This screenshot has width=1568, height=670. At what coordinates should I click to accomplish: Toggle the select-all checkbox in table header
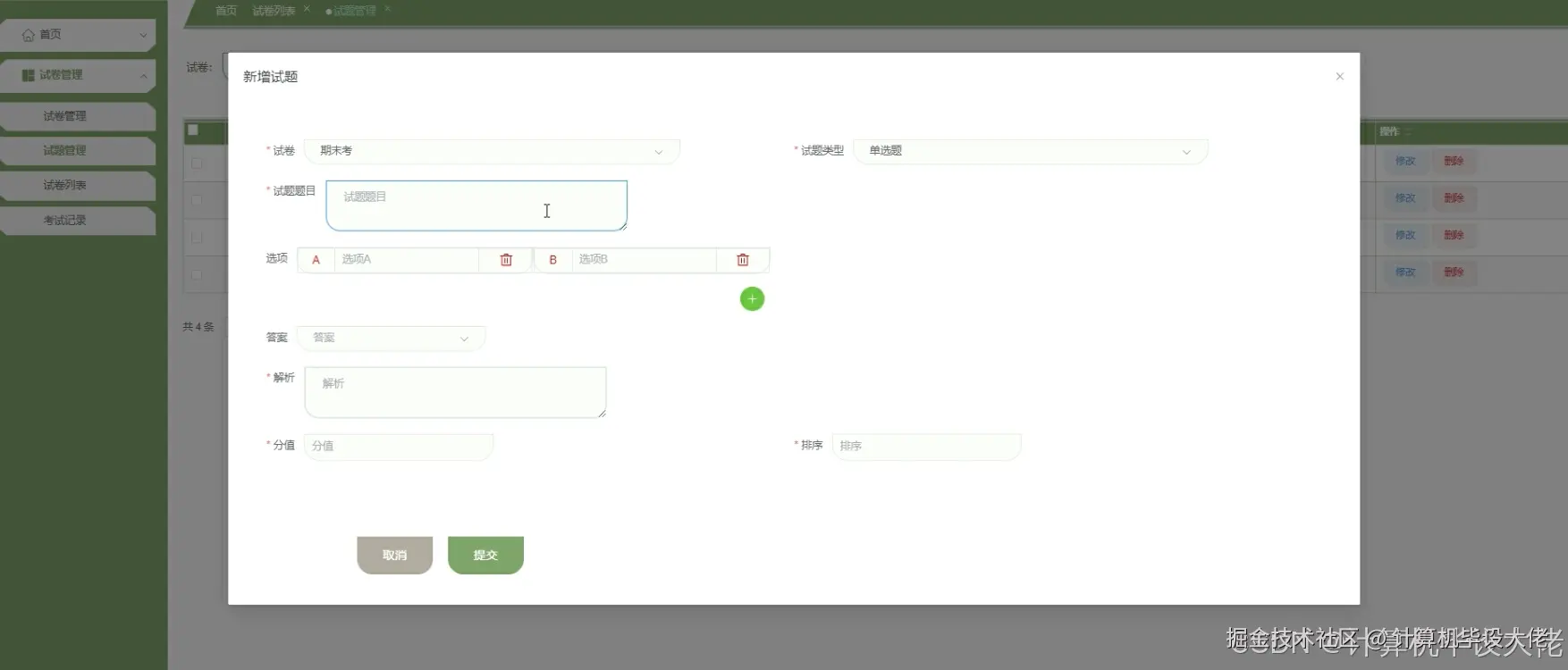[x=193, y=130]
